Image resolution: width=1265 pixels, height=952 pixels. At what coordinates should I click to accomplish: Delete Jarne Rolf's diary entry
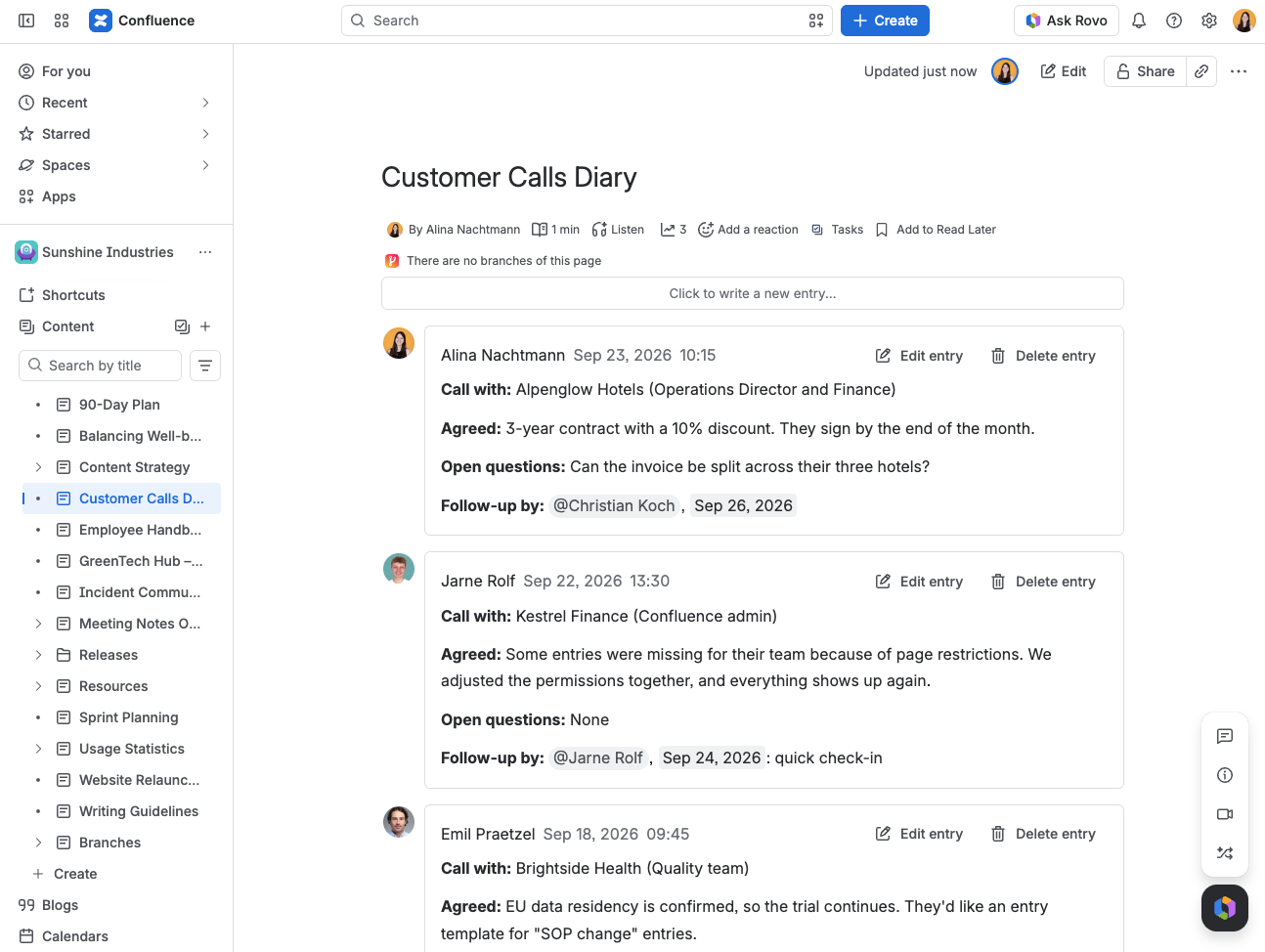1043,582
